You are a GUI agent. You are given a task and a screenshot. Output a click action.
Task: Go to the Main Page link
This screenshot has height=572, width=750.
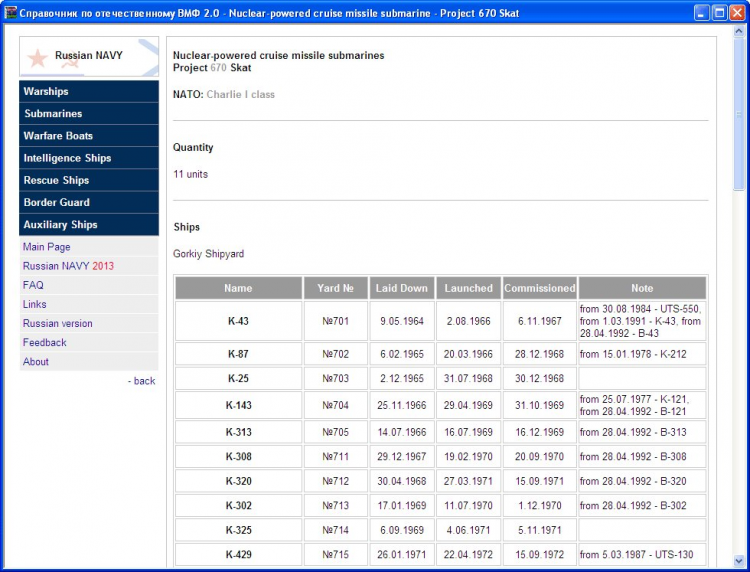point(46,247)
